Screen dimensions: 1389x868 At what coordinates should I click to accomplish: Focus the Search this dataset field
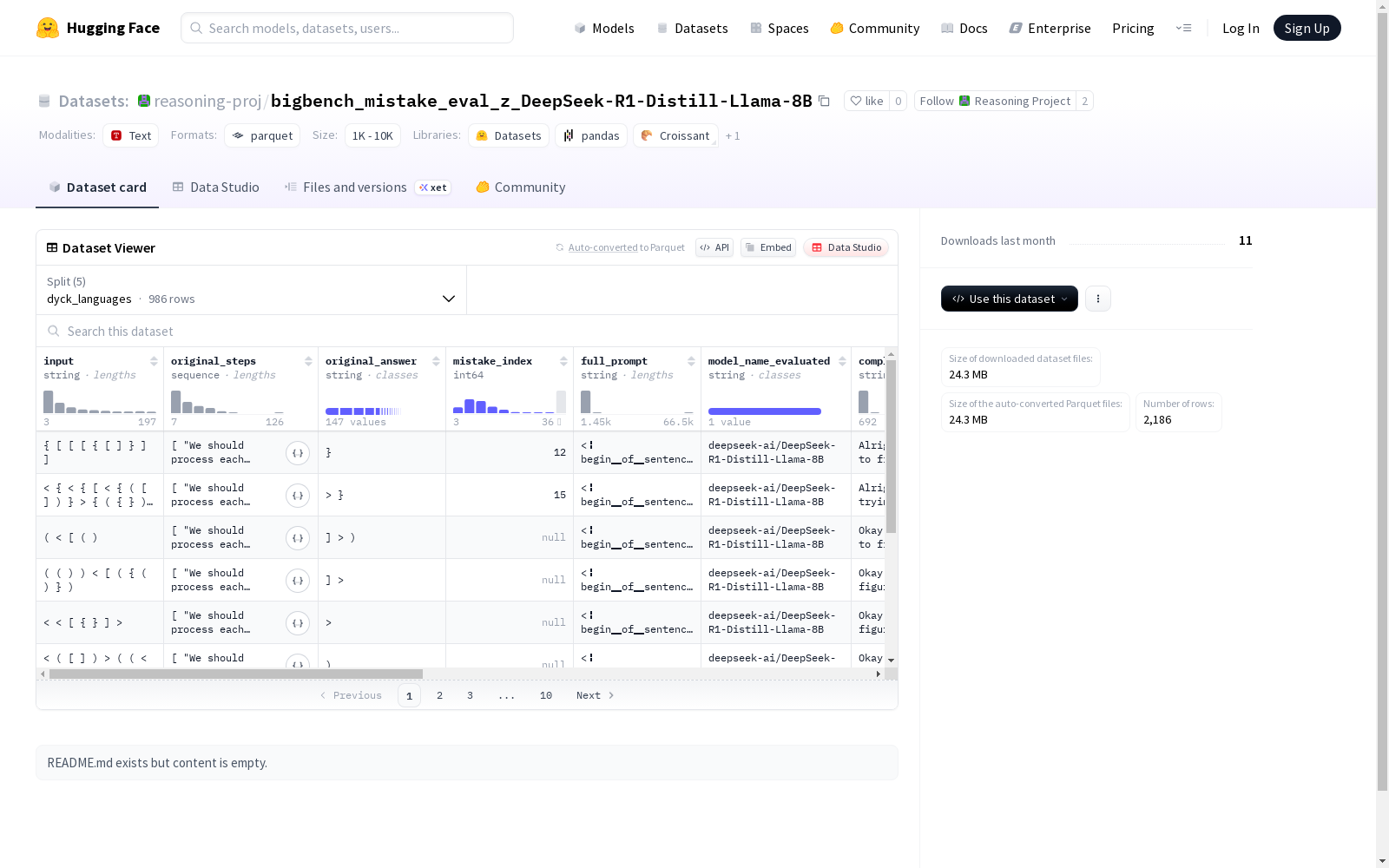(x=467, y=332)
